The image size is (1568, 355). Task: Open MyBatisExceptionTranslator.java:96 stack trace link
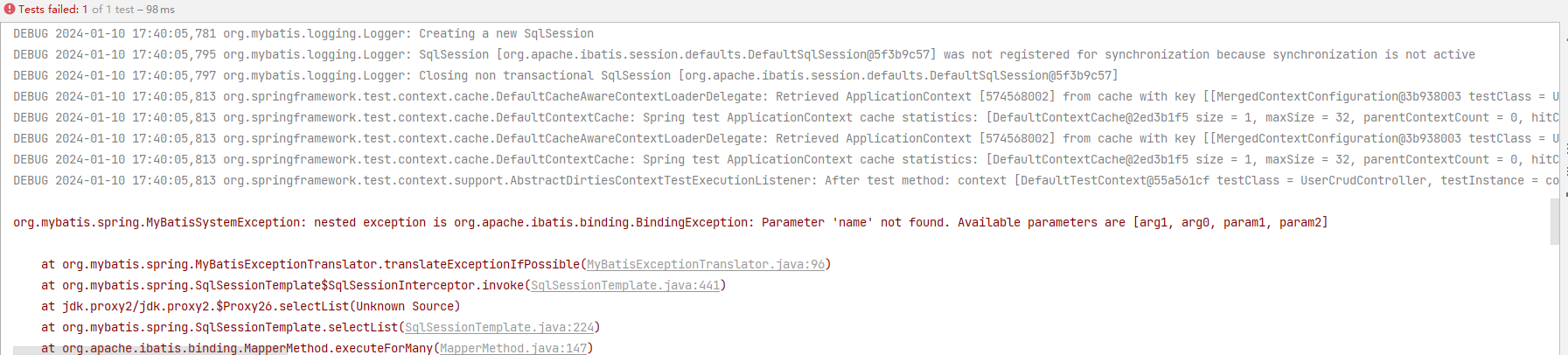(705, 264)
